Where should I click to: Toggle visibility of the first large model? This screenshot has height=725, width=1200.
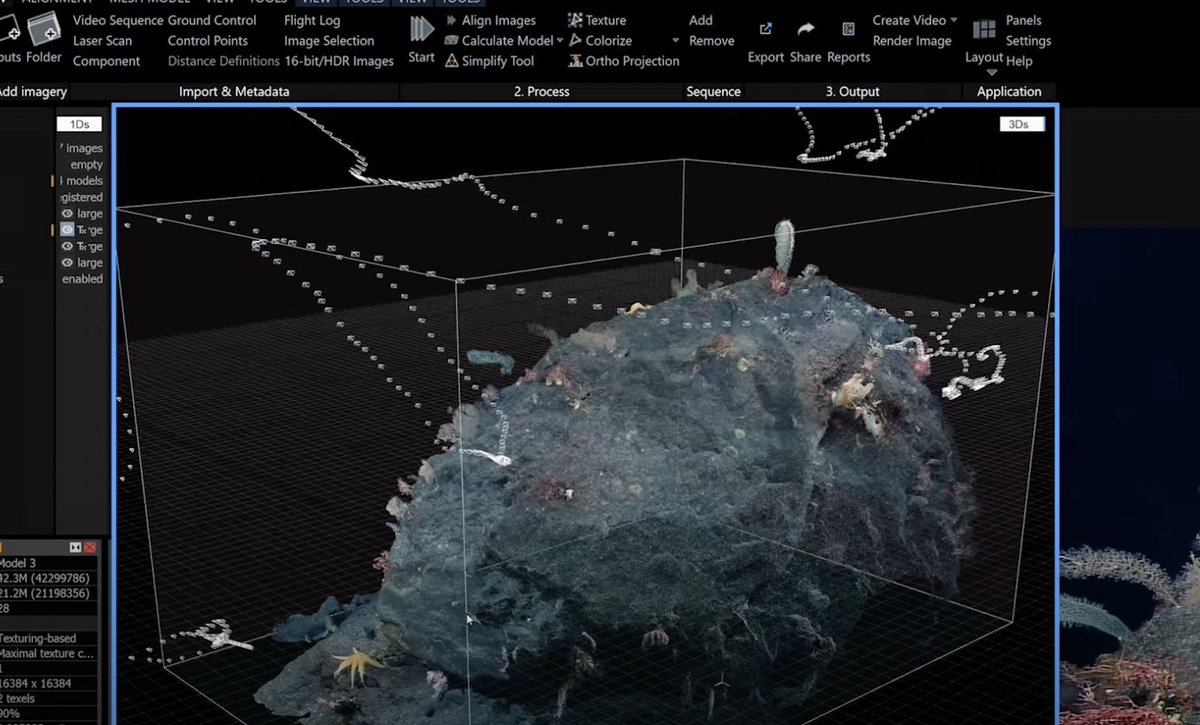[67, 214]
